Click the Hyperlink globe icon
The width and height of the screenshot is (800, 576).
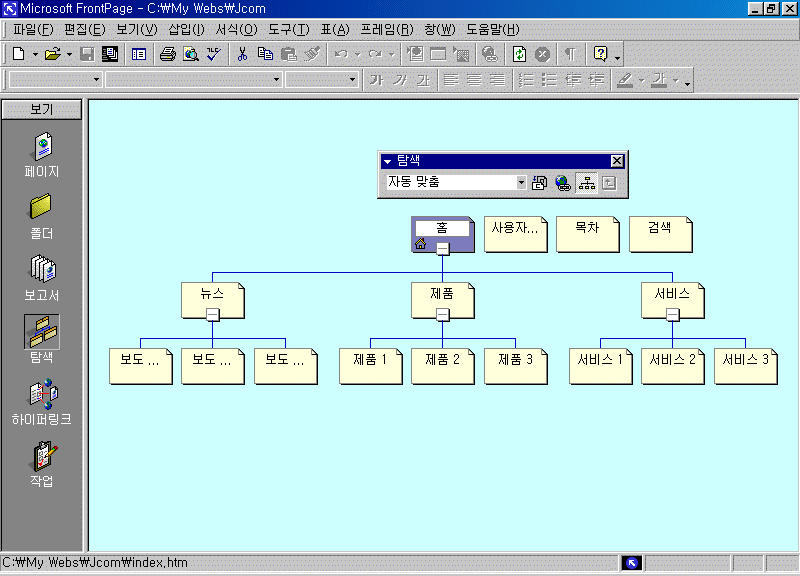tap(490, 54)
